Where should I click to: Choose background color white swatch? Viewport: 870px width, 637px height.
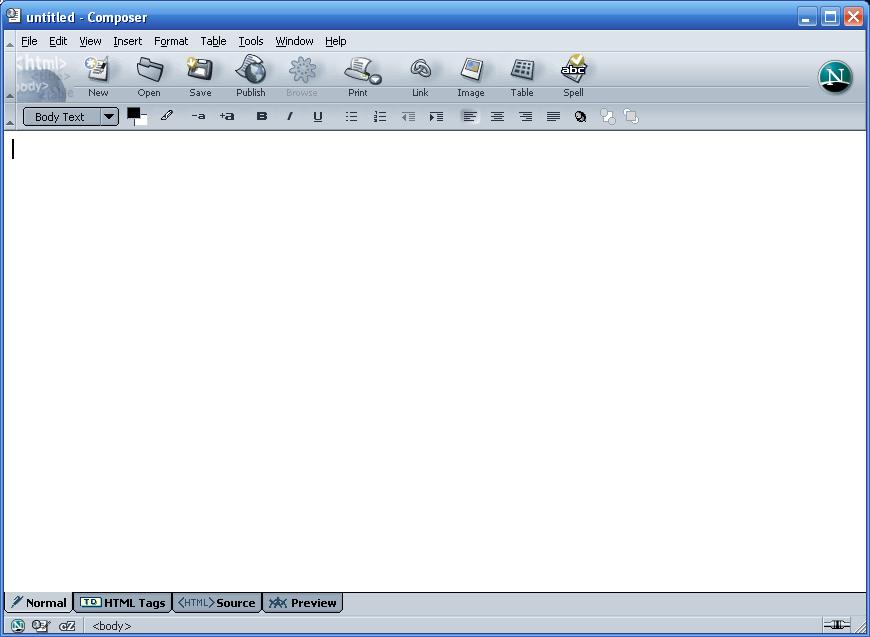143,120
